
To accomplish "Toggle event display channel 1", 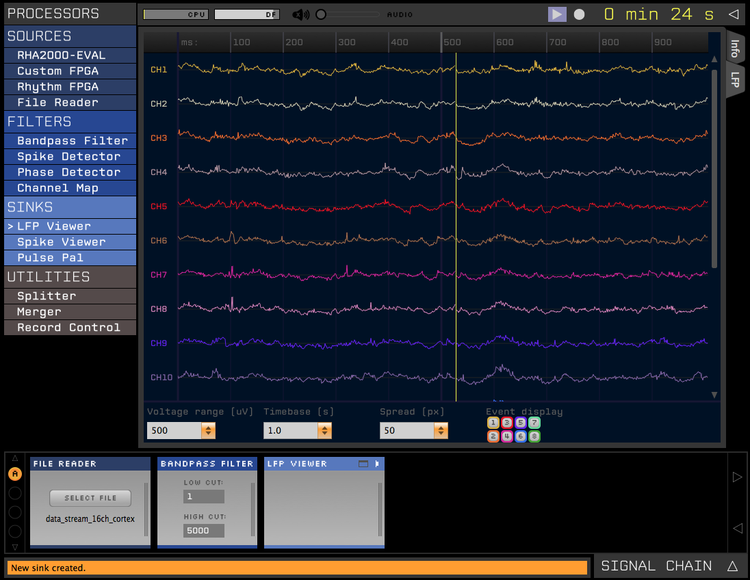I will point(492,423).
